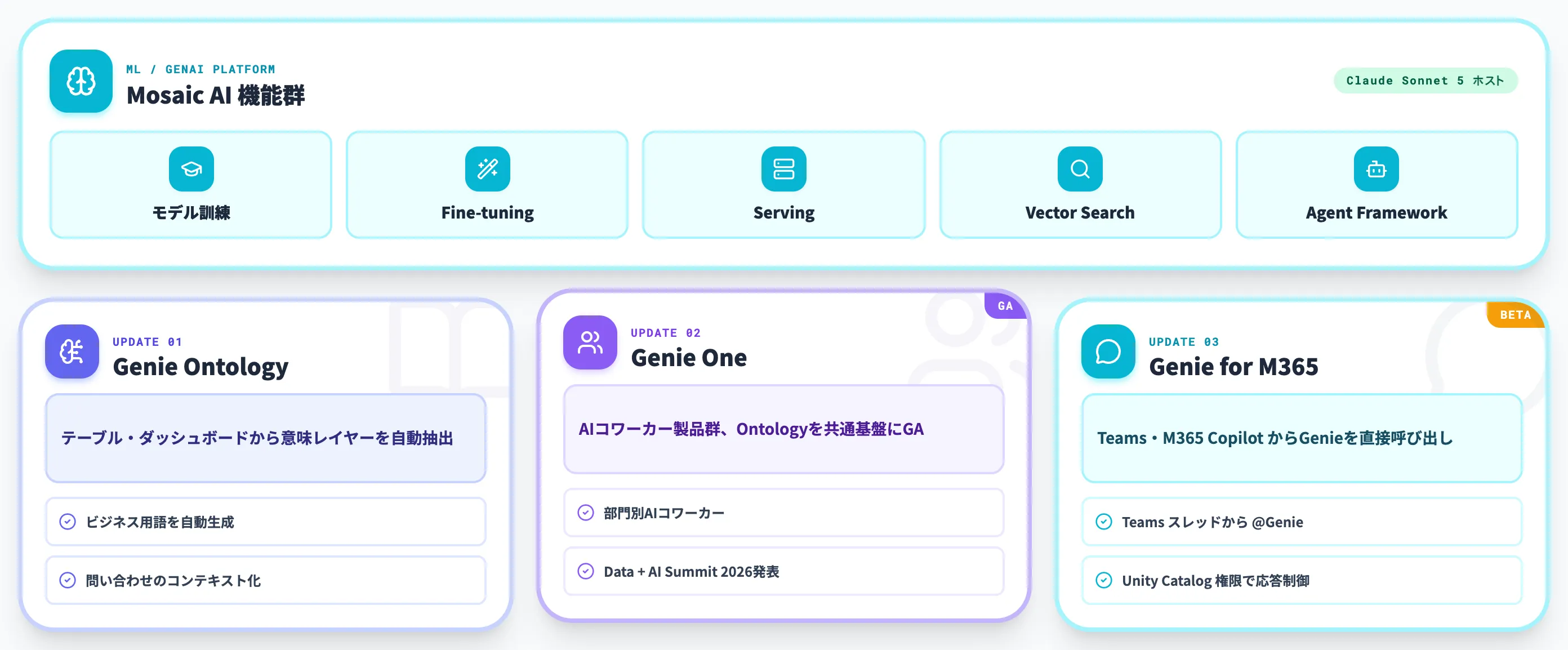Click the テーブル・ダッシュボードから意味レイヤーを自動抽出 summary box

coord(266,438)
